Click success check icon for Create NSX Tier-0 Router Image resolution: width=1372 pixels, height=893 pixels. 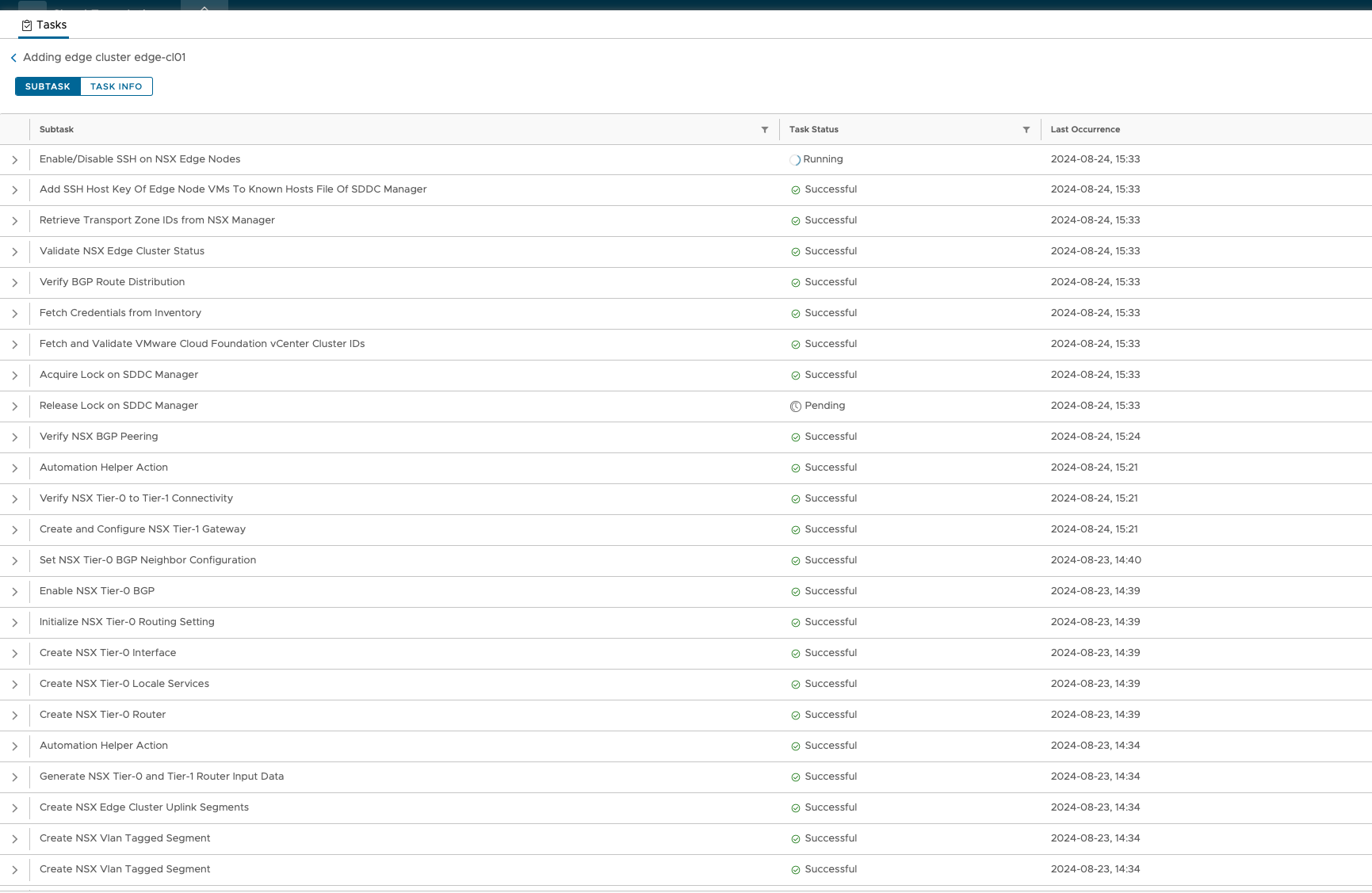(x=796, y=716)
